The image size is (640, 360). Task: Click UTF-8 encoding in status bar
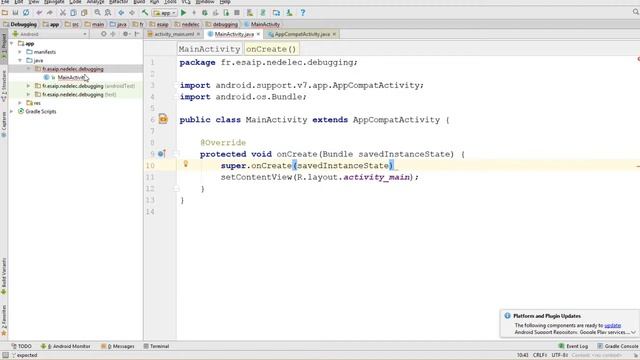559,355
